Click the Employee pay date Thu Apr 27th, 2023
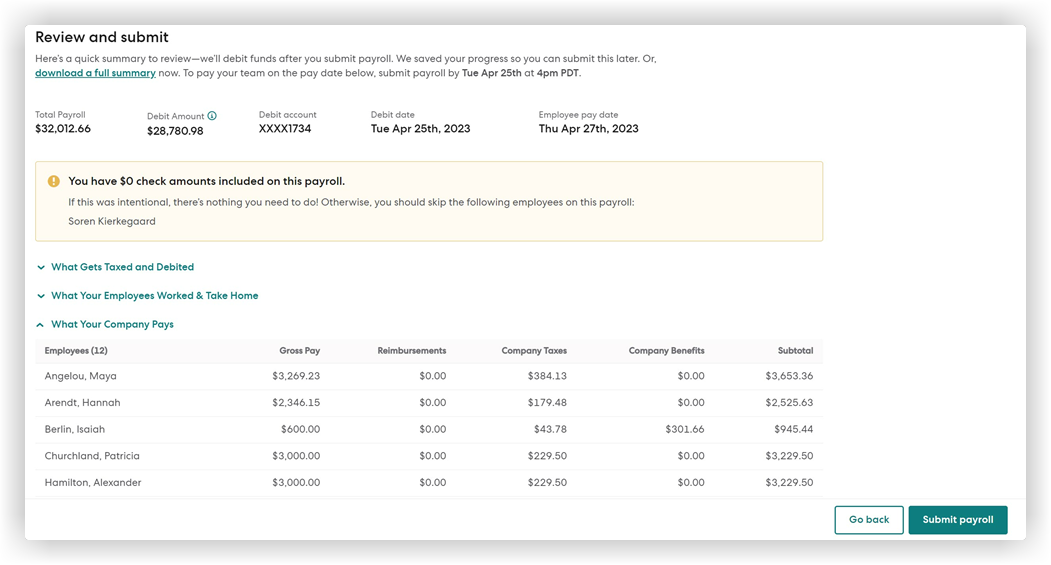The image size is (1051, 565). click(x=589, y=129)
